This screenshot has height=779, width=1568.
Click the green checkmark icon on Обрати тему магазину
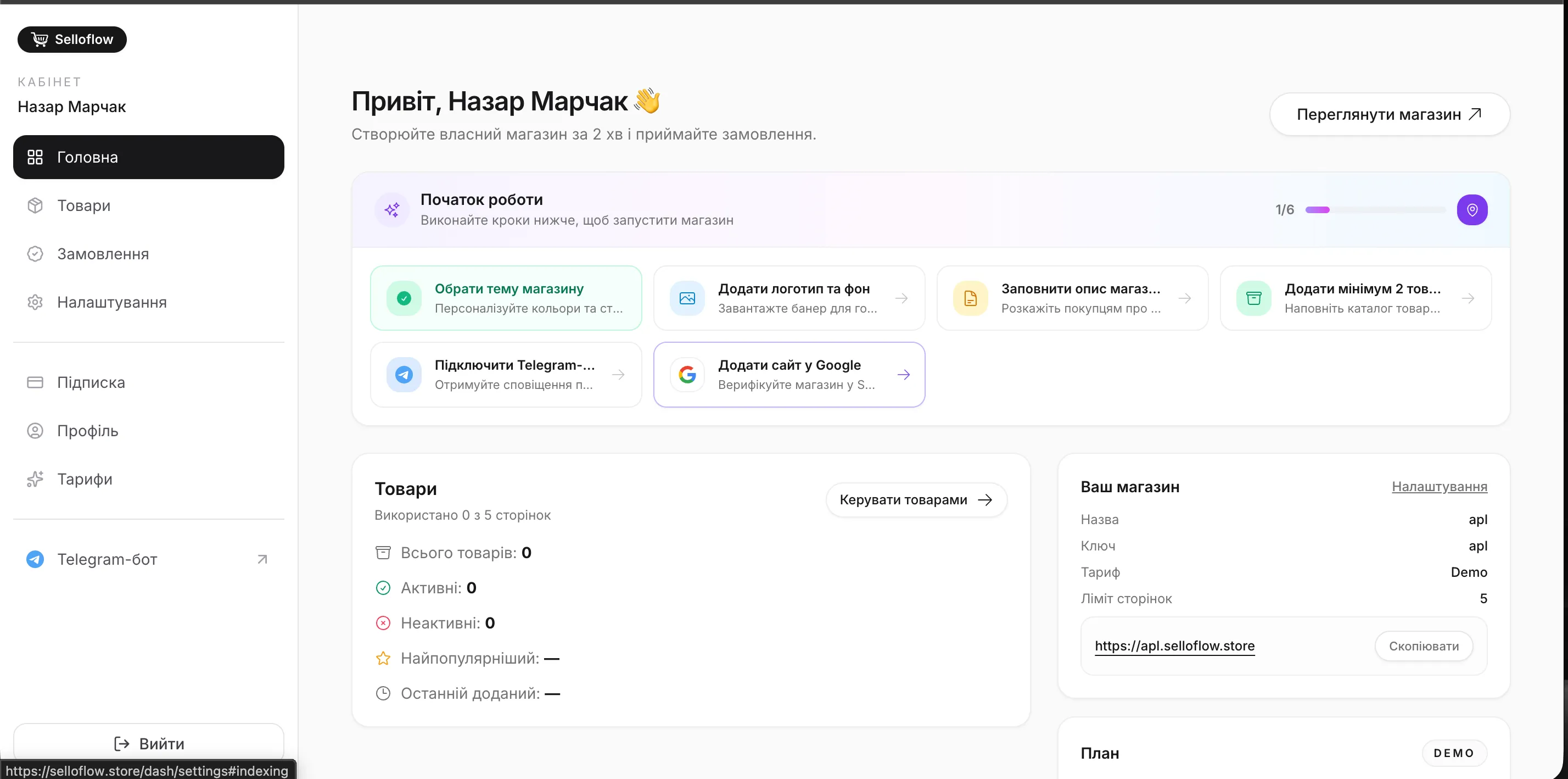pos(404,298)
